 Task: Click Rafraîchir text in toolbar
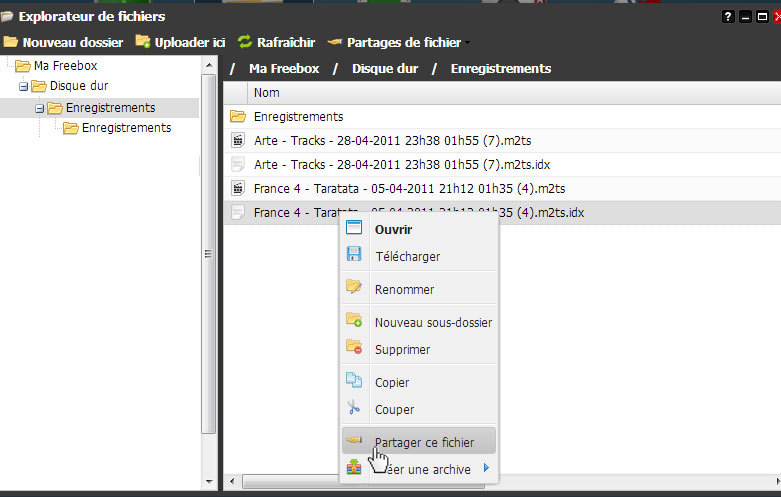pos(286,42)
